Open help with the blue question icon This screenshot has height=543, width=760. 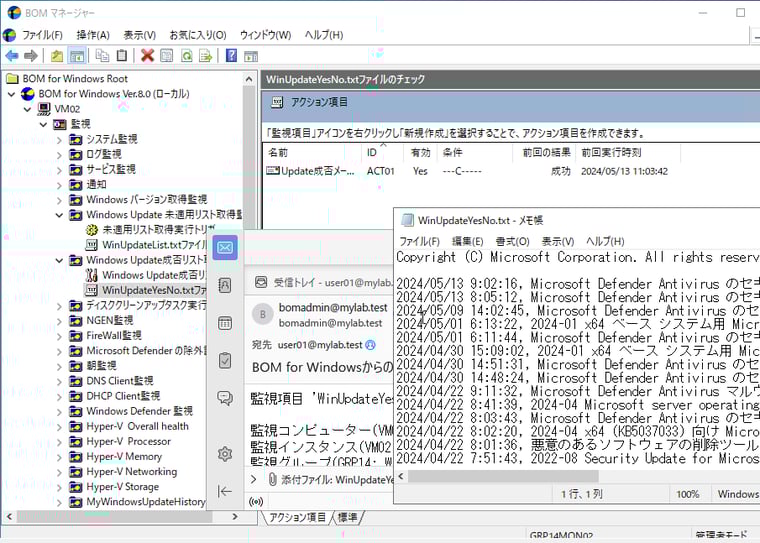(x=232, y=56)
